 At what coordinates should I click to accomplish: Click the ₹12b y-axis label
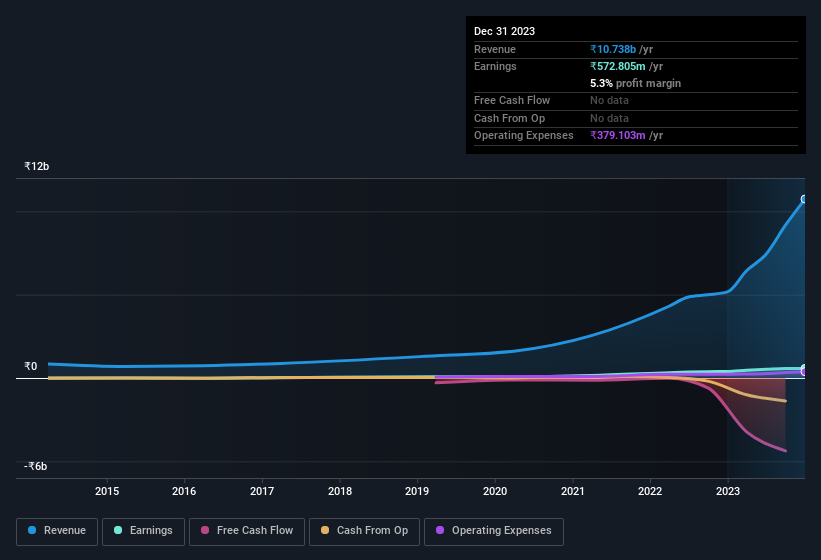point(37,166)
